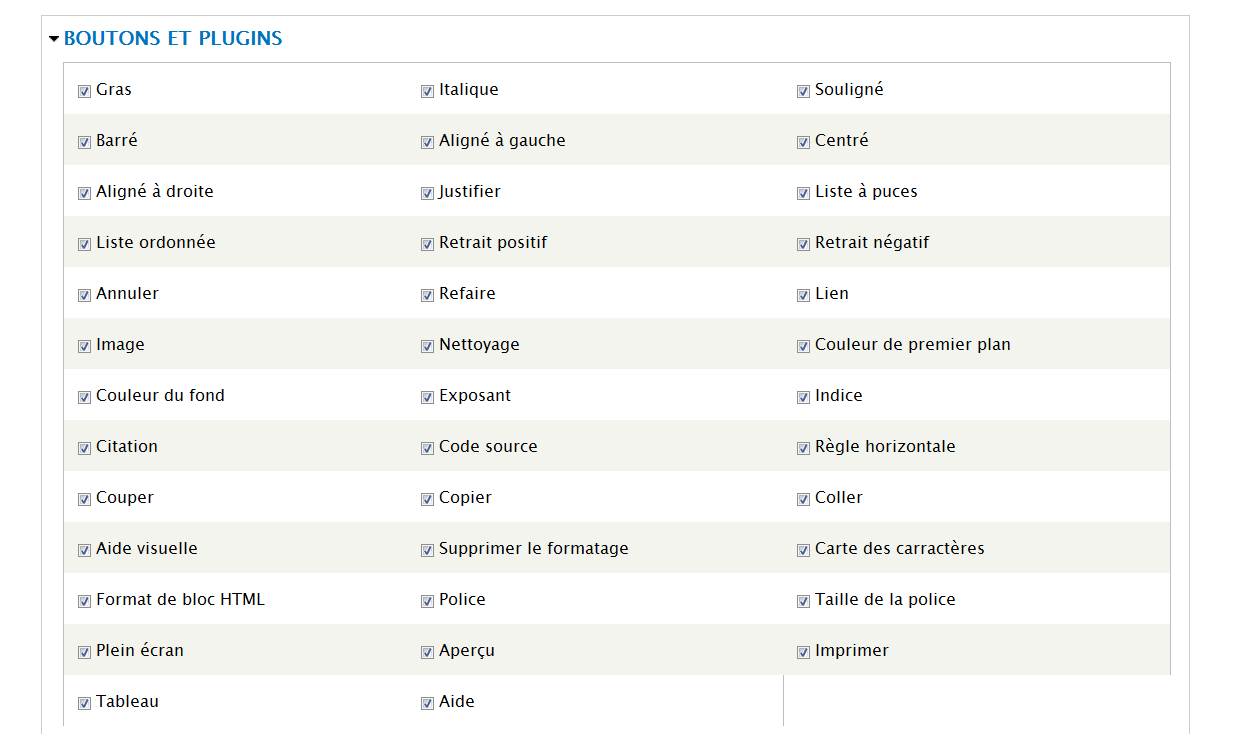Uncheck Supprimer le formatage option
Viewport: 1236px width, 734px height.
coord(428,550)
